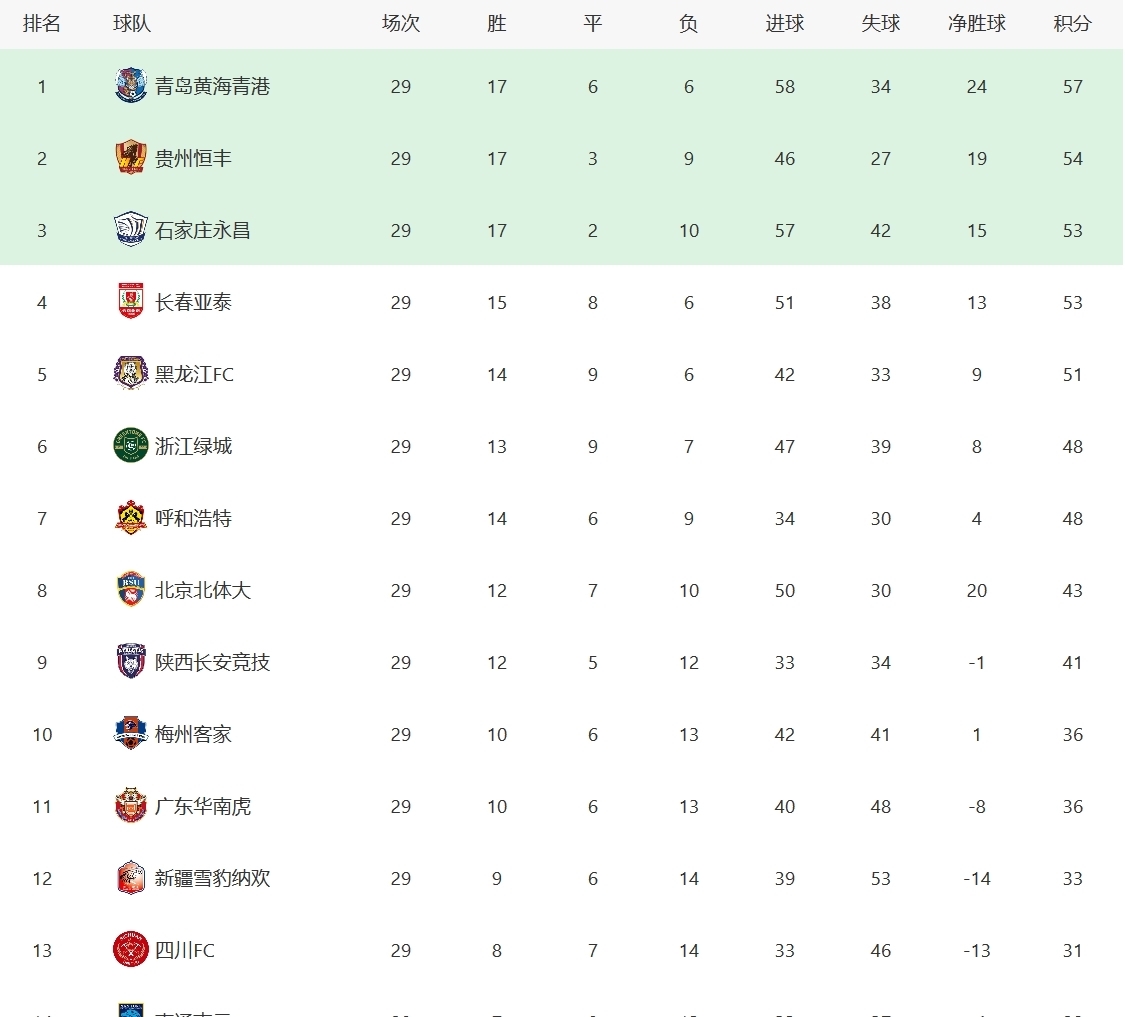Open the 梅州客家 team link
Image resolution: width=1125 pixels, height=1017 pixels.
tap(193, 734)
